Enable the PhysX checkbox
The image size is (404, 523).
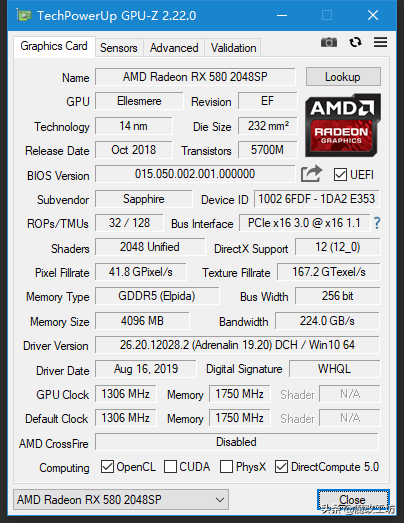(x=226, y=467)
